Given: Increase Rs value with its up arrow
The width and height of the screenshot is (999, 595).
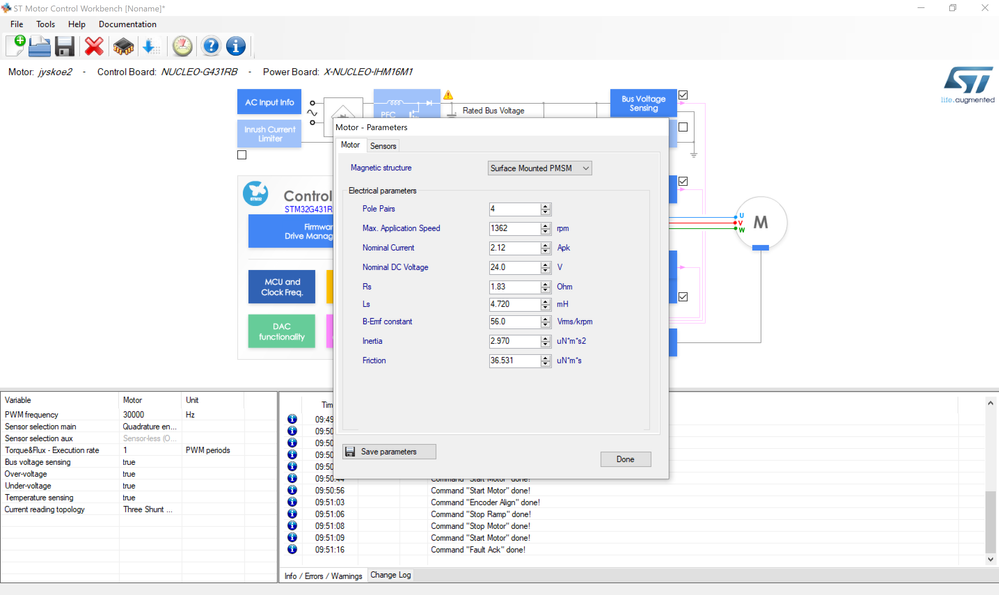Looking at the screenshot, I should 545,283.
